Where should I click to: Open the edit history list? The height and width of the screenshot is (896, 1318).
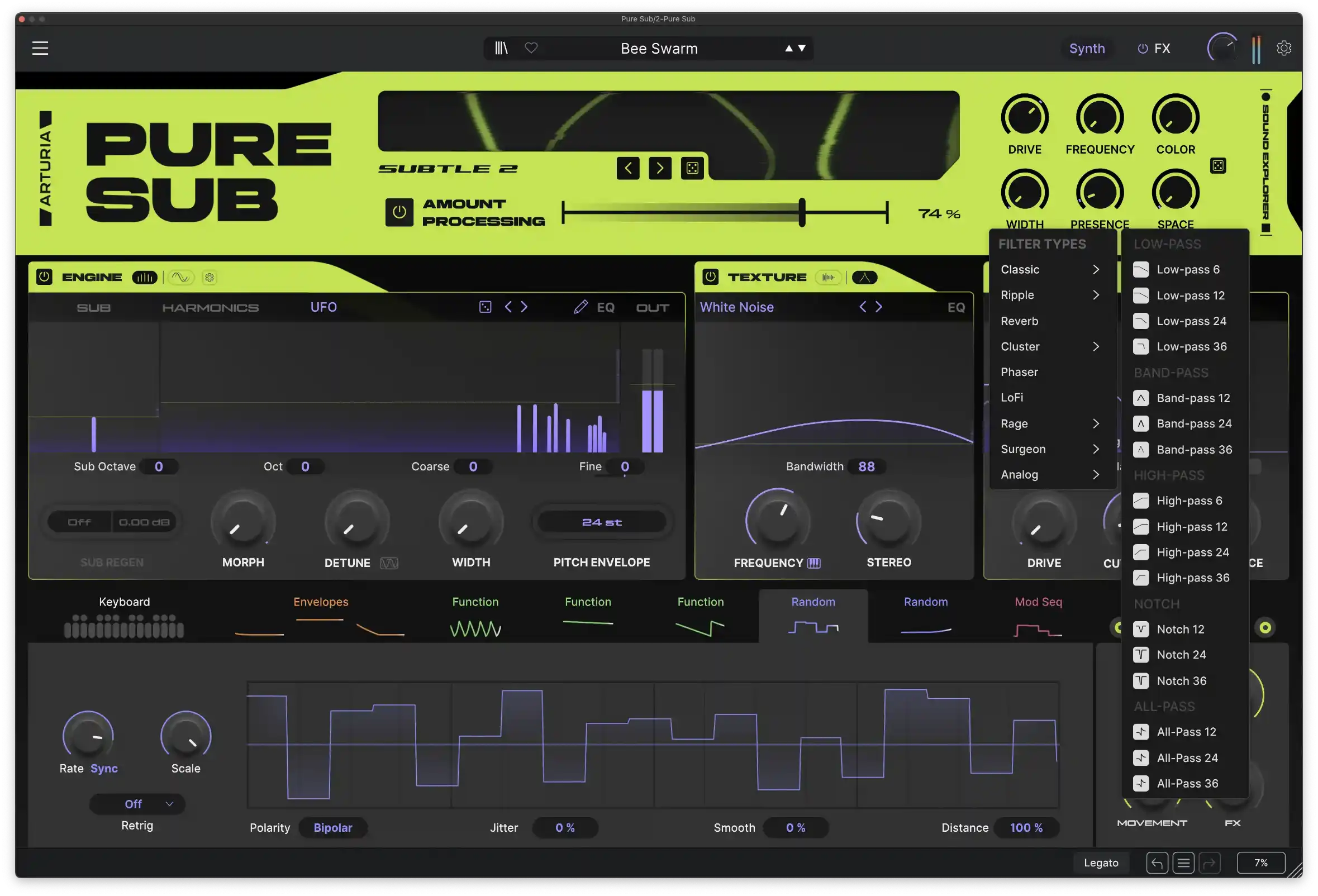click(1183, 863)
